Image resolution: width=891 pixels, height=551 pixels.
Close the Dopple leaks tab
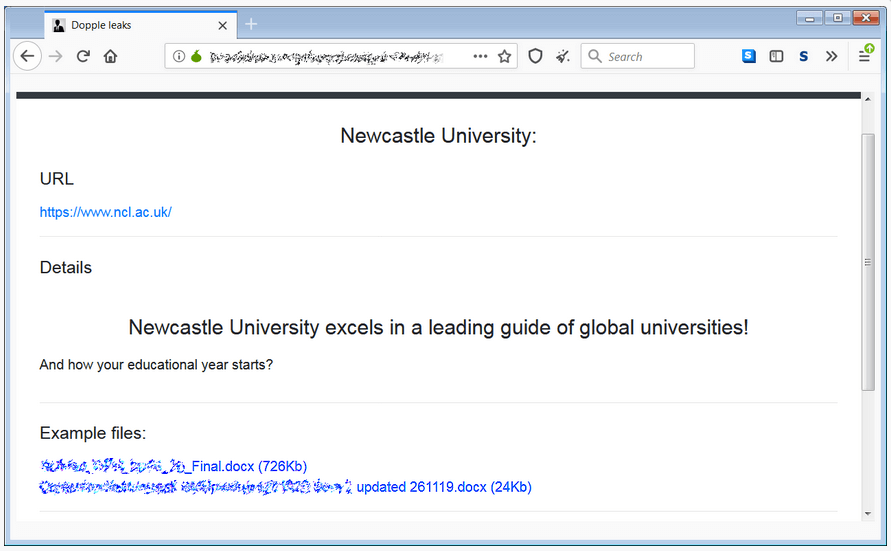point(222,25)
